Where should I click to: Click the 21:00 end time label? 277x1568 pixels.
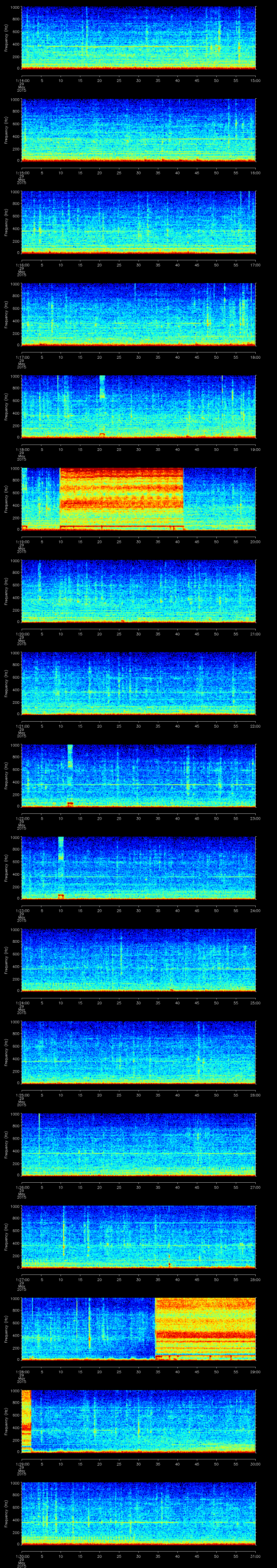(x=256, y=634)
